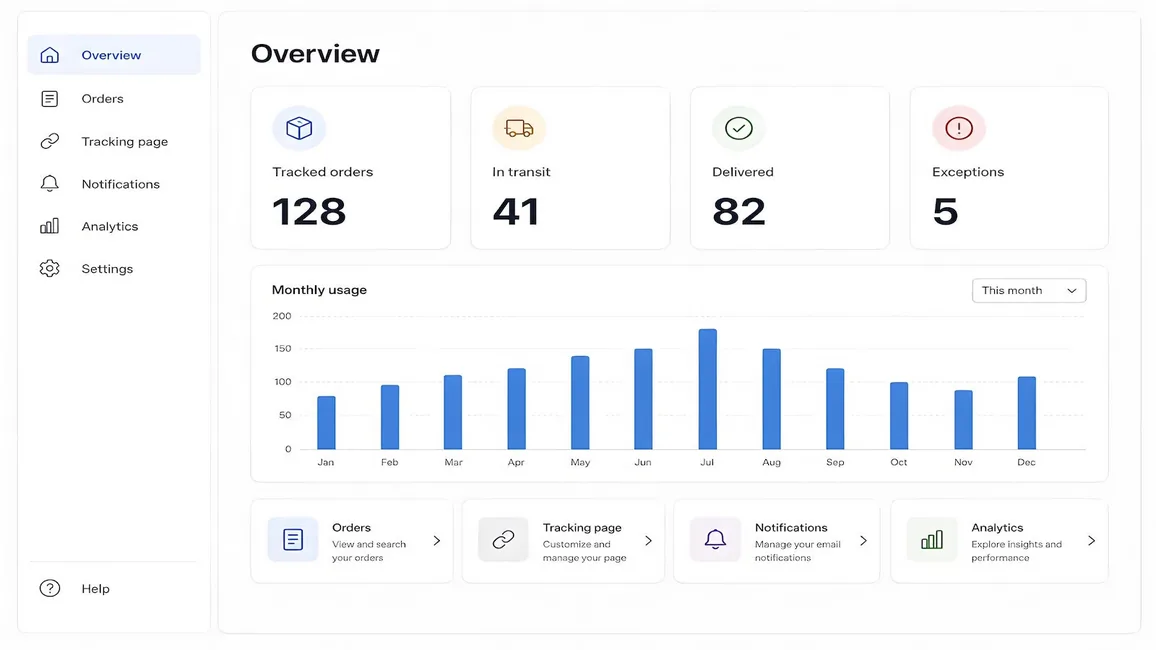Click the 'Jul' axis label

click(707, 462)
